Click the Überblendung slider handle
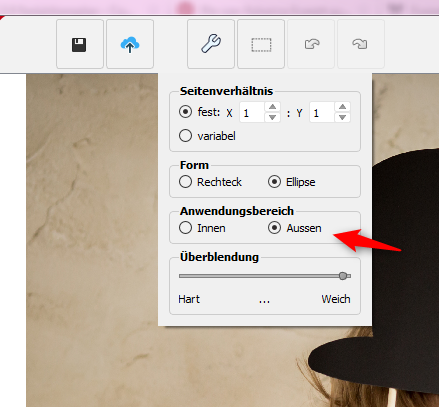The height and width of the screenshot is (407, 439). (343, 276)
